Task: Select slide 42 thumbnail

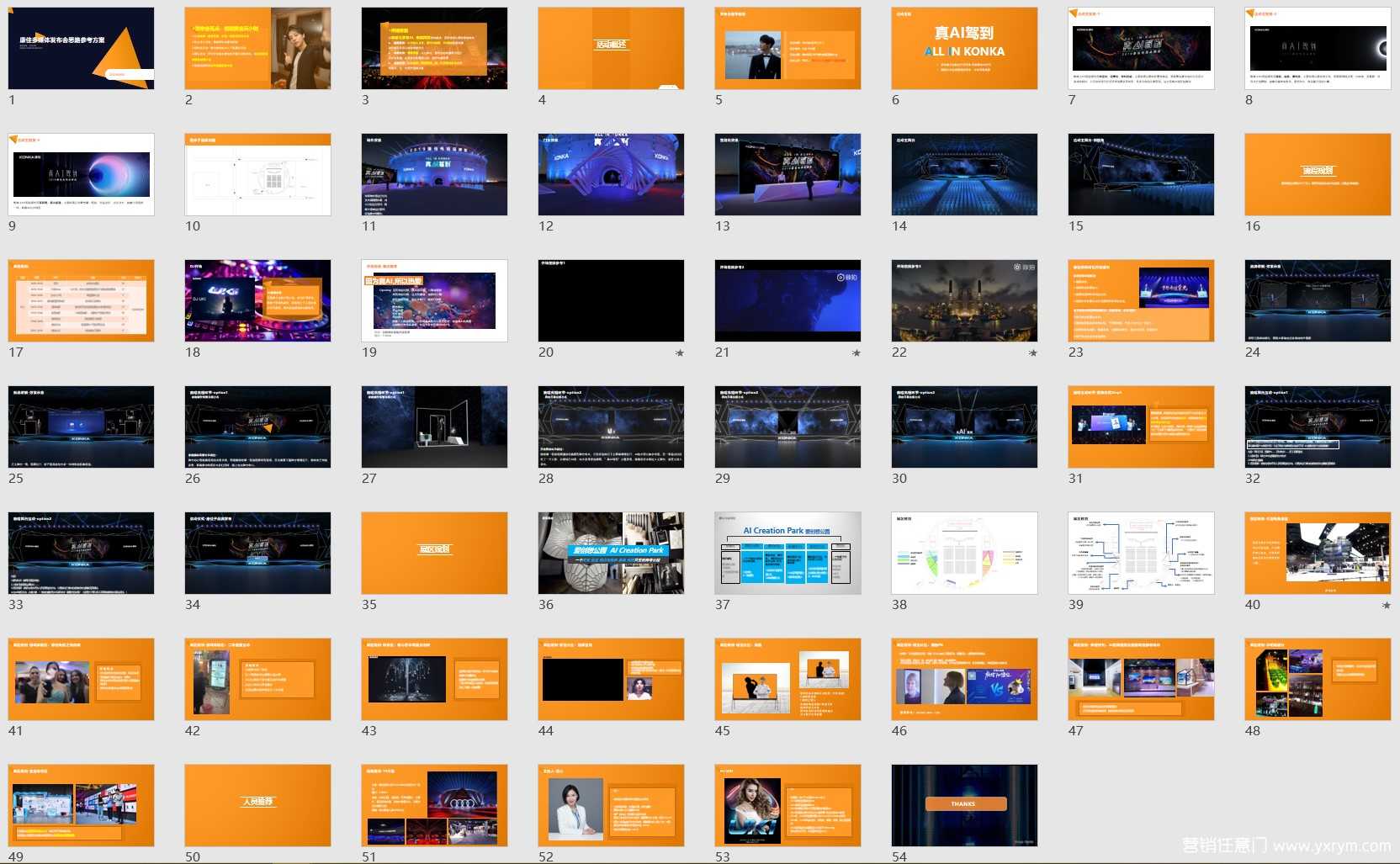Action: pyautogui.click(x=257, y=679)
